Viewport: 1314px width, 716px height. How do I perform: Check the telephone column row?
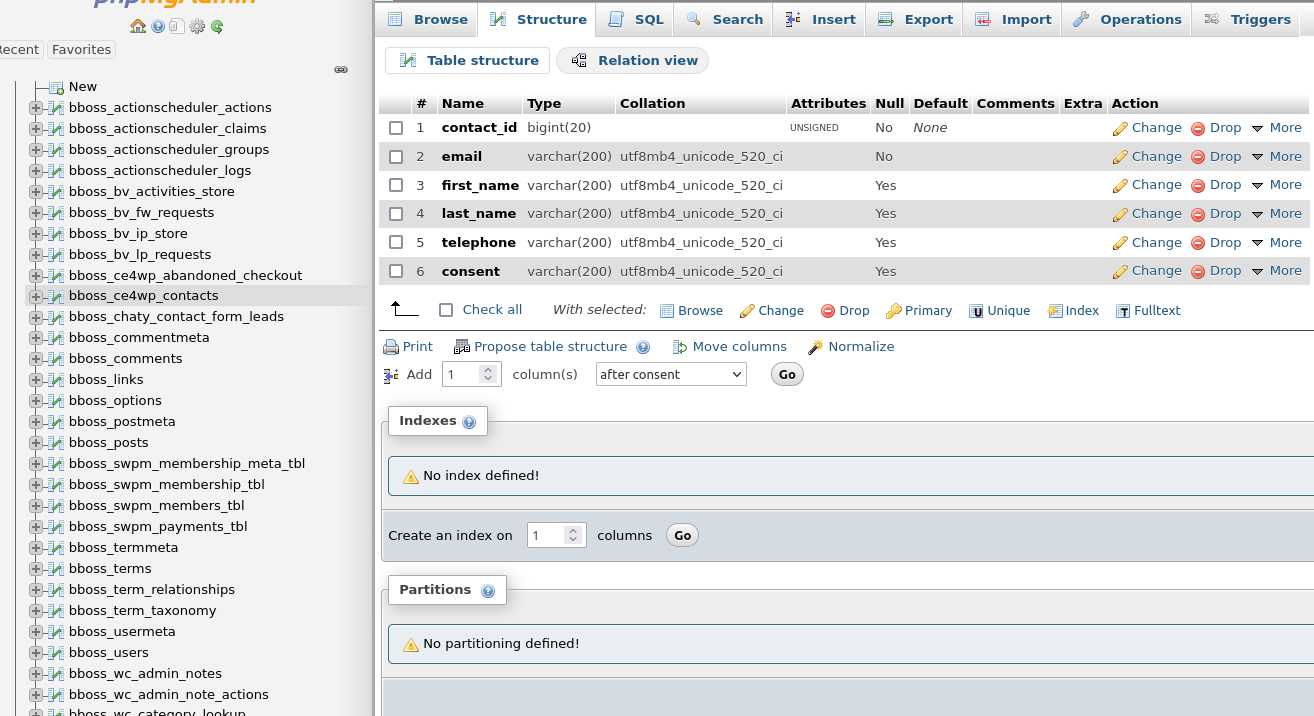(x=396, y=242)
